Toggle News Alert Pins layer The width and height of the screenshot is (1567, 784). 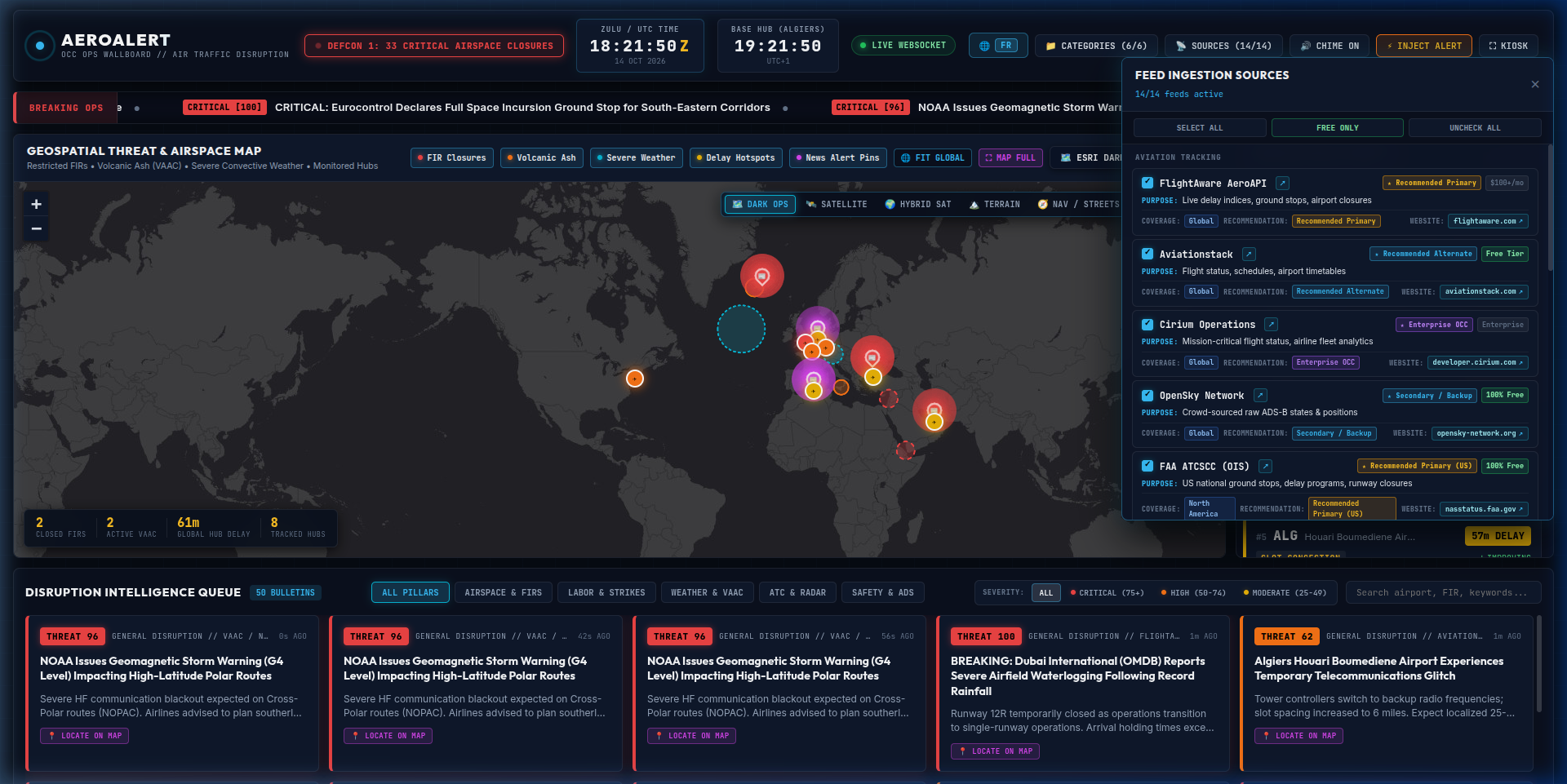(x=837, y=158)
